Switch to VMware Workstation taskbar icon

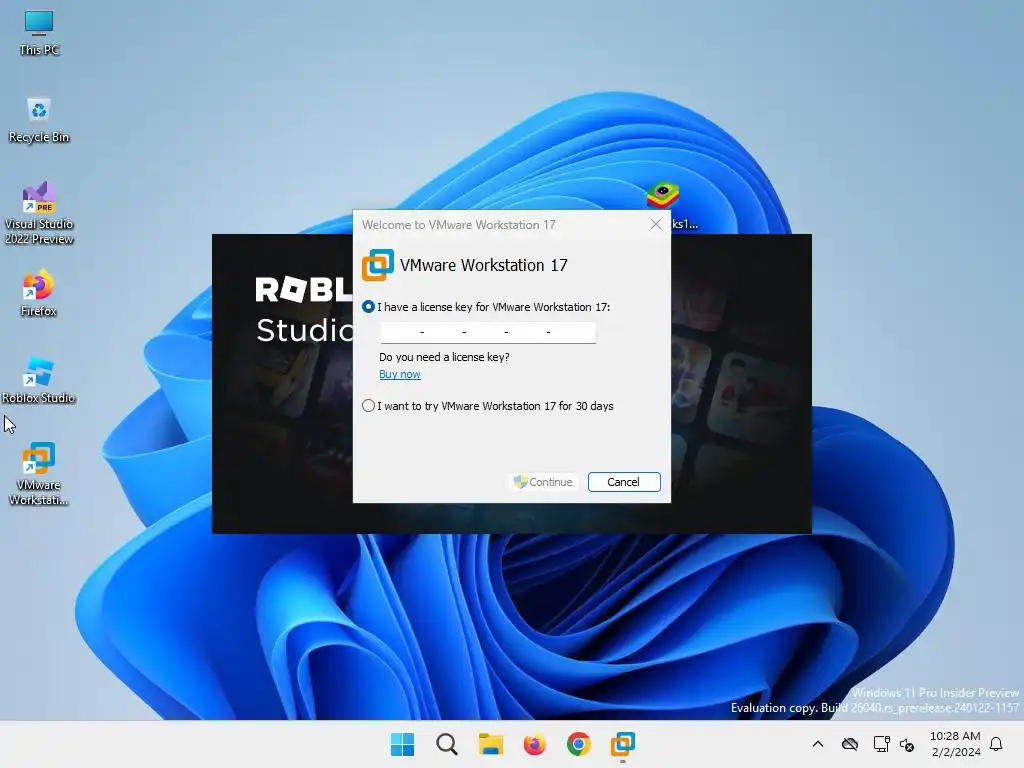(x=622, y=744)
